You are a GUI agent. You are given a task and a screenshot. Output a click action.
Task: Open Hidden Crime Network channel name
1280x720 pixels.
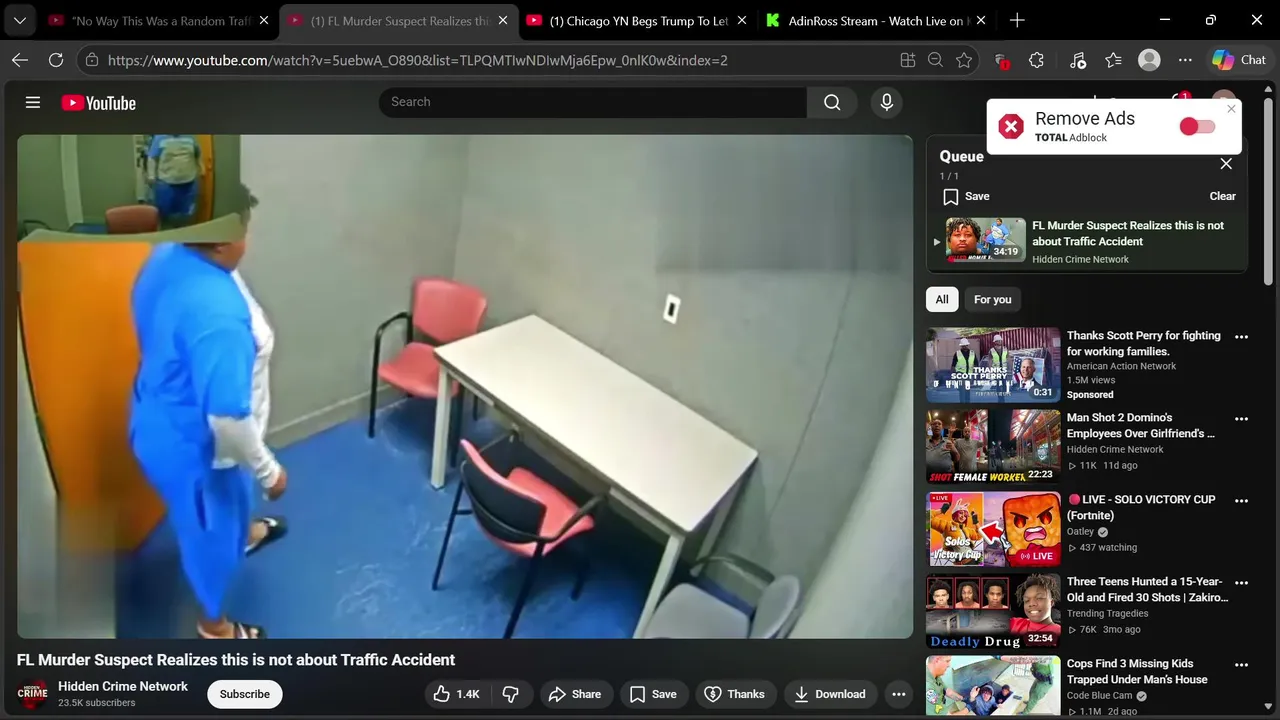click(123, 686)
